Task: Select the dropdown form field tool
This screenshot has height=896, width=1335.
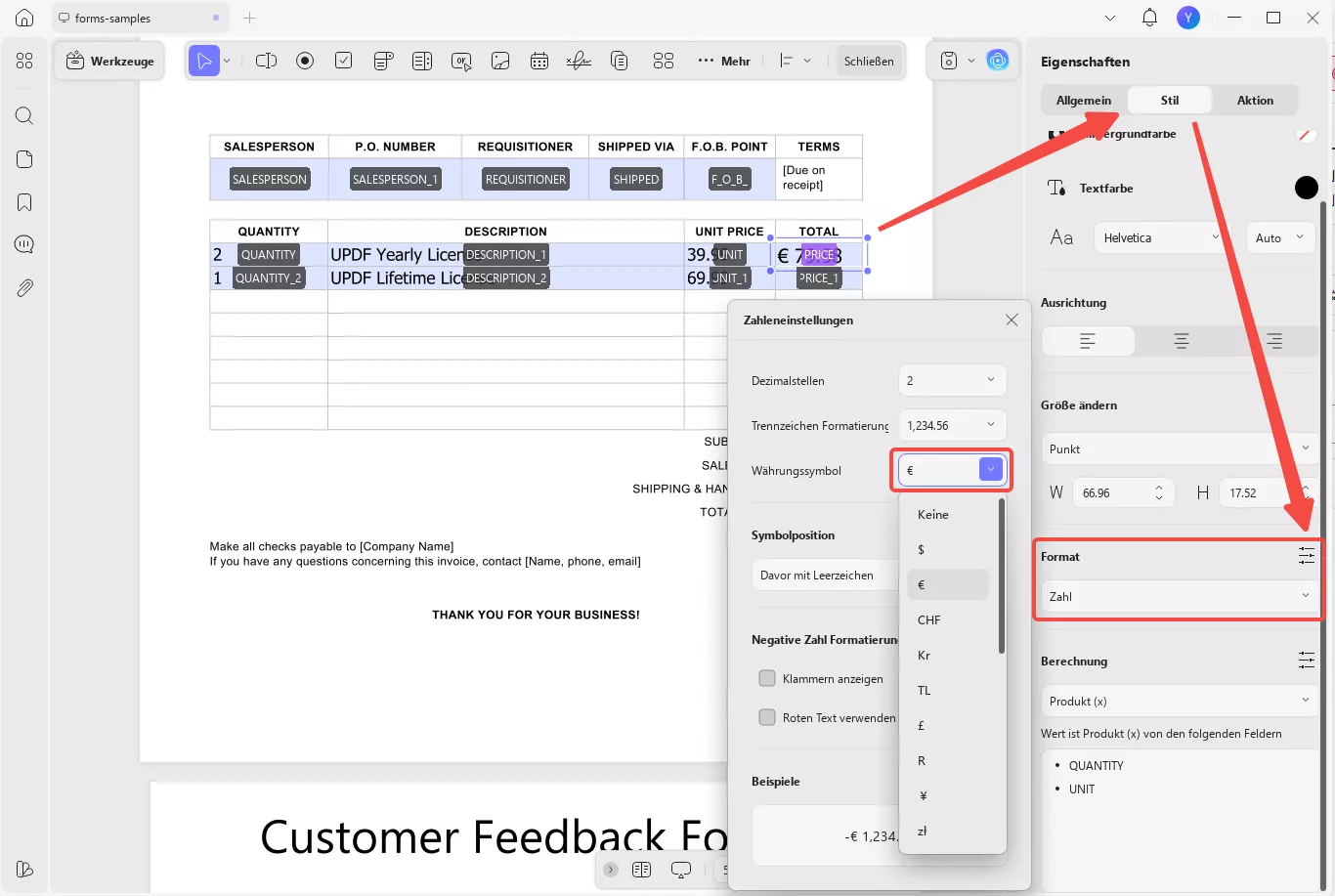Action: 383,61
